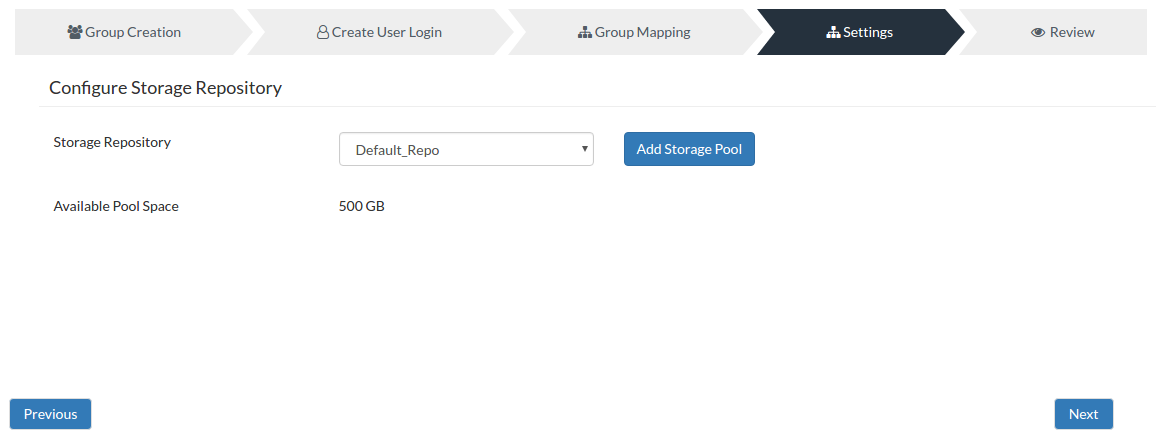Open the Storage Repository combo box
Viewport: 1156px width, 436px height.
pos(466,149)
